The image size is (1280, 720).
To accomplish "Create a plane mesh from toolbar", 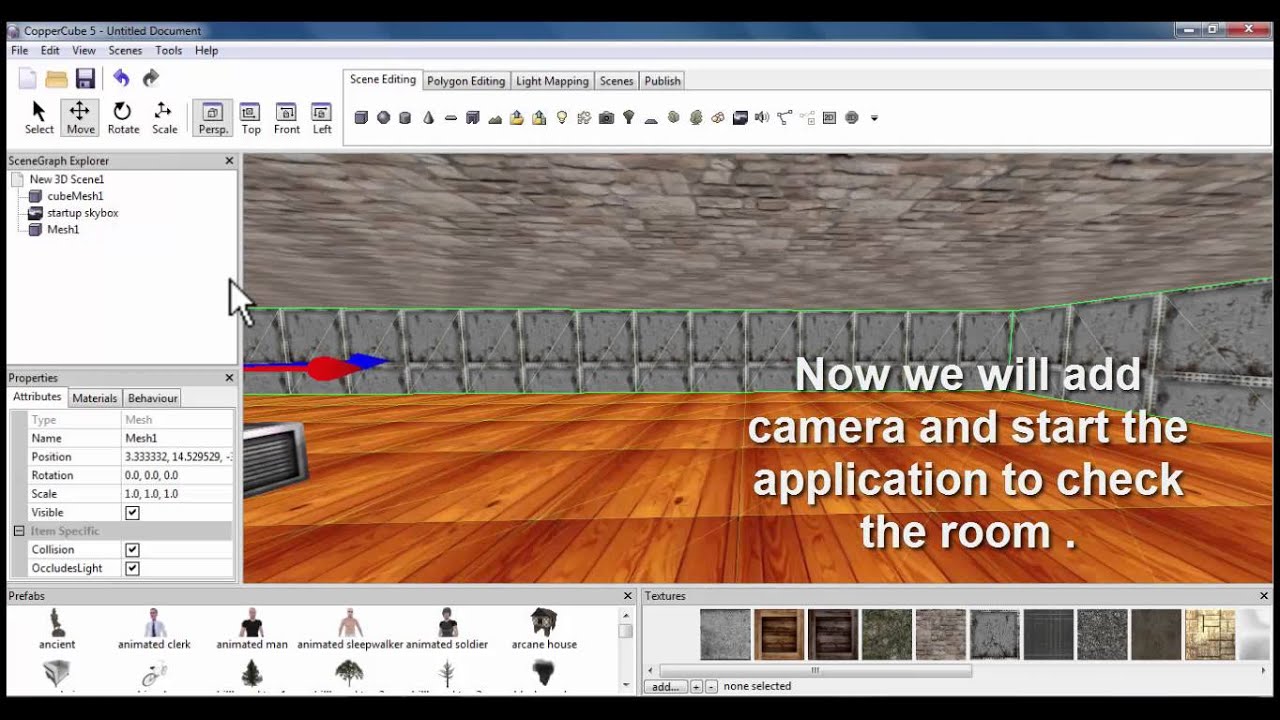I will coord(450,118).
